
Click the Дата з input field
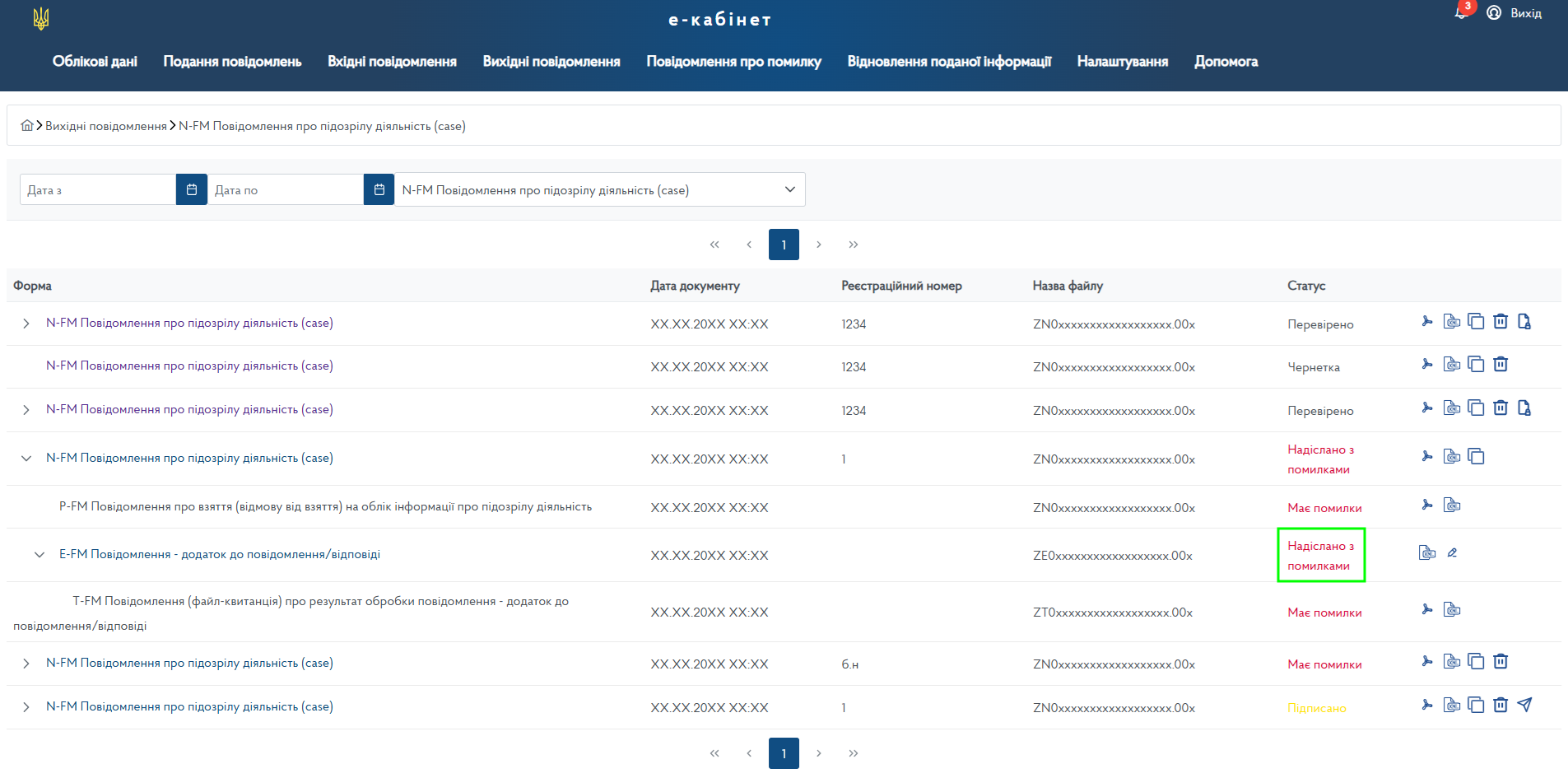[x=98, y=189]
